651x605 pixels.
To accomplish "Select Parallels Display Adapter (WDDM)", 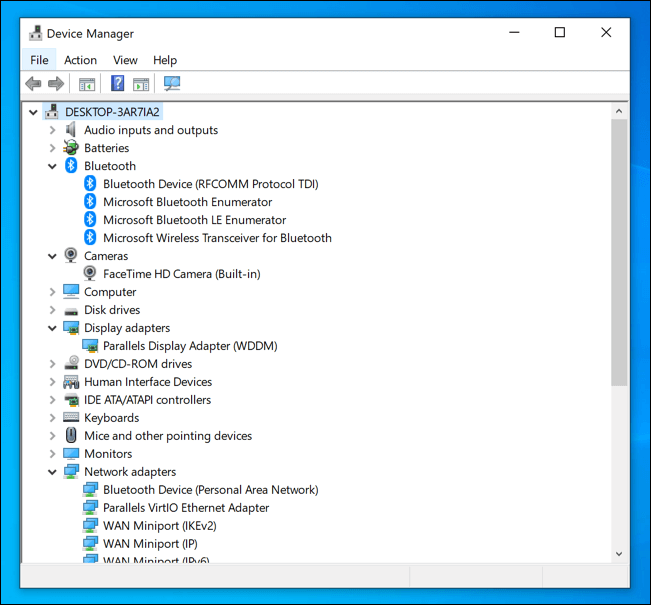I will (x=190, y=346).
